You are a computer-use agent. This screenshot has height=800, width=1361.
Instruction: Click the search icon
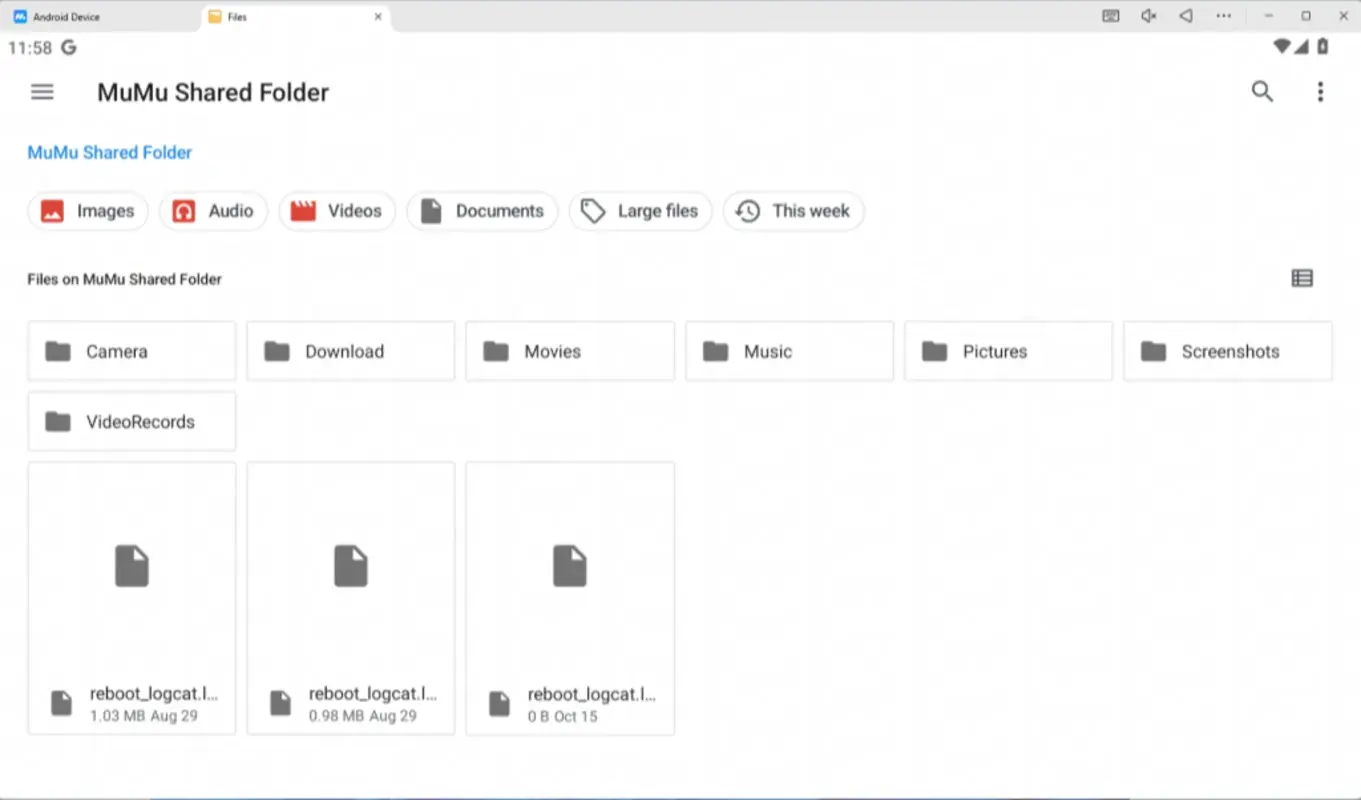[1262, 91]
